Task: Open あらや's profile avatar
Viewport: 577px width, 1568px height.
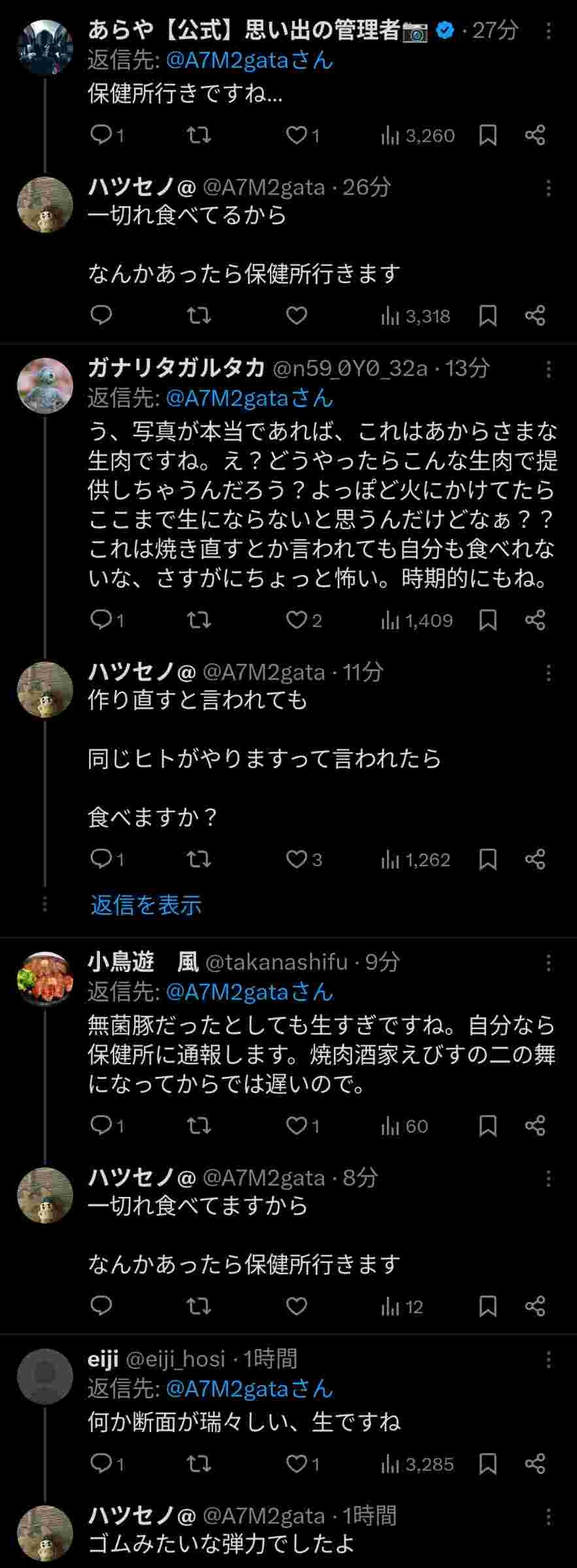Action: pyautogui.click(x=44, y=47)
